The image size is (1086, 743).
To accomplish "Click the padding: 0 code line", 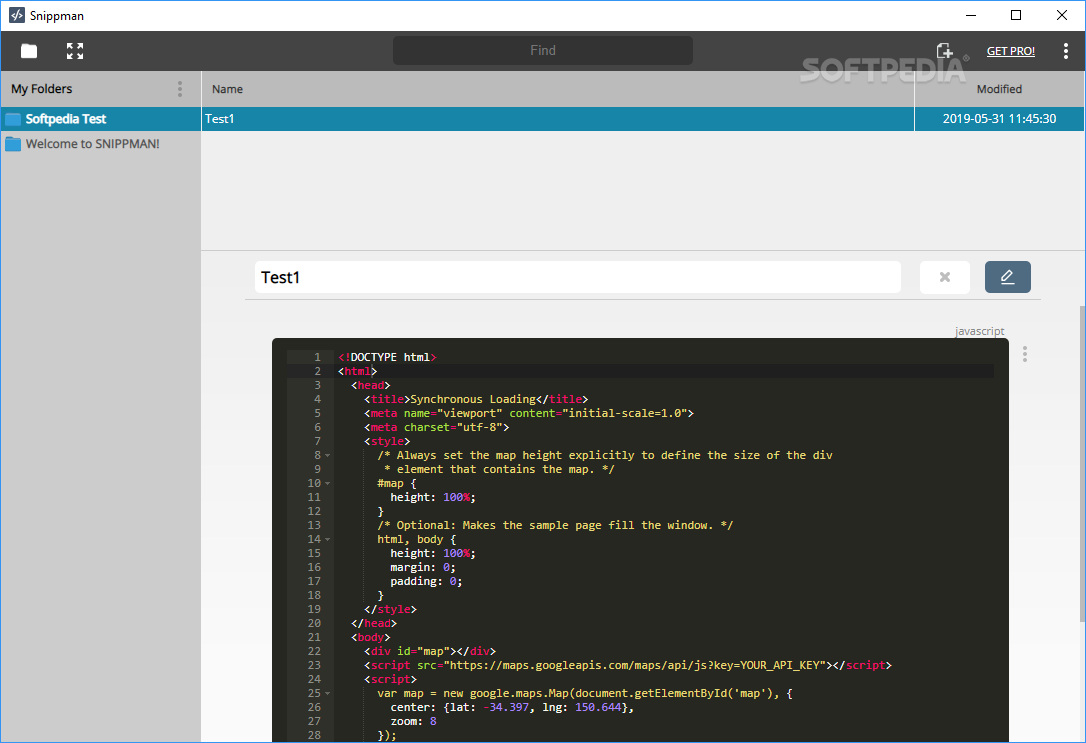I will tap(426, 581).
